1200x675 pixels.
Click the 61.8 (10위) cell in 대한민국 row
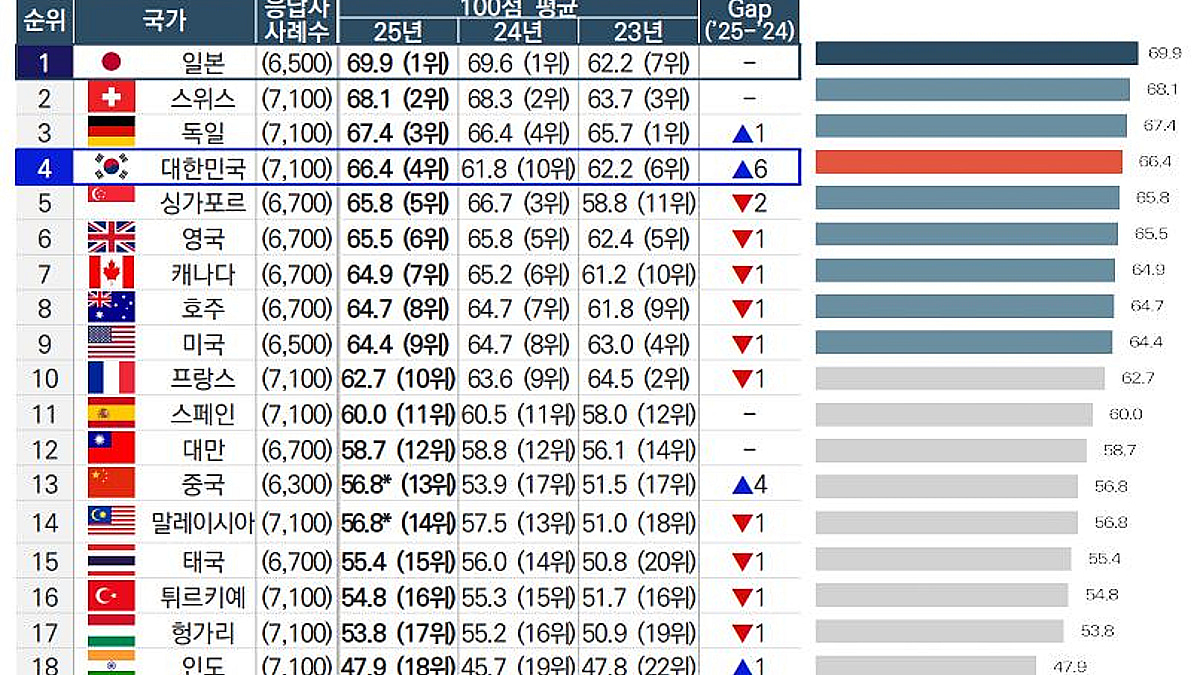coord(518,168)
